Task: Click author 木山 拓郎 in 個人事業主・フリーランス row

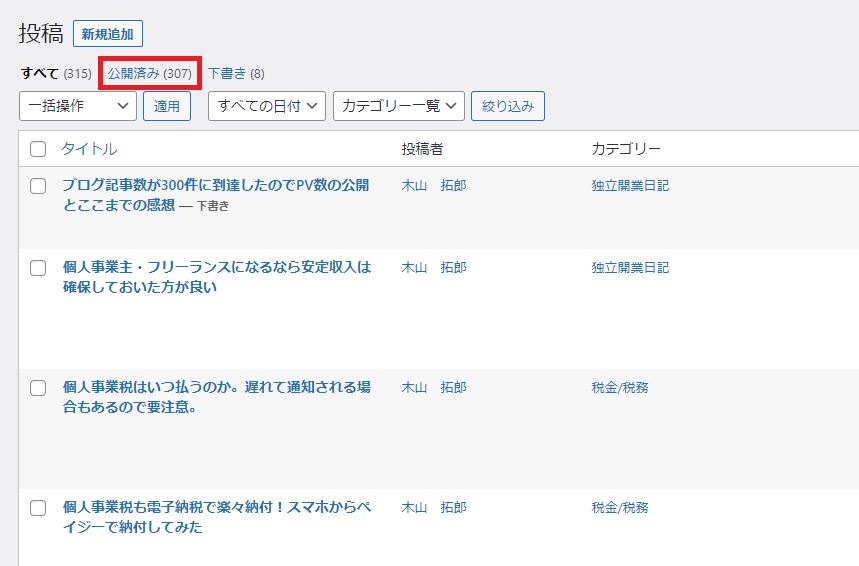Action: coord(434,267)
